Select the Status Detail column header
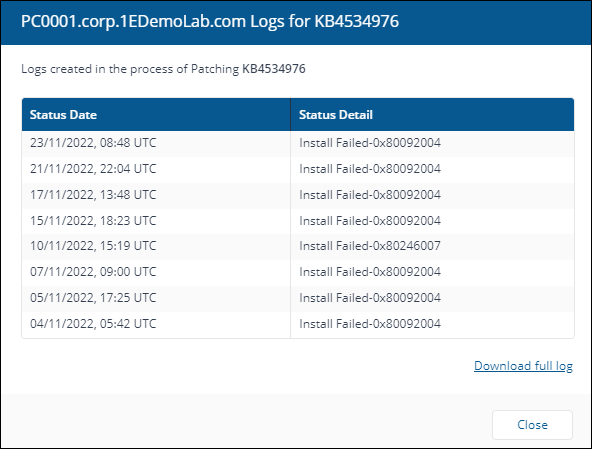592x449 pixels. pyautogui.click(x=432, y=115)
